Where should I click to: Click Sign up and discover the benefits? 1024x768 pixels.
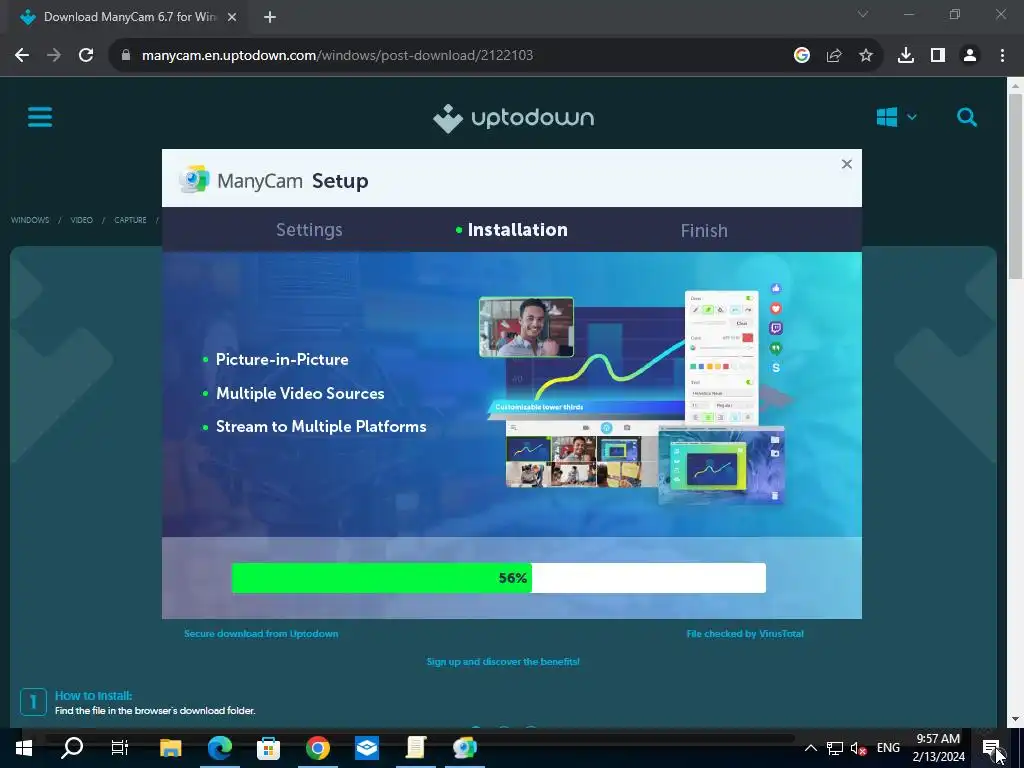(x=503, y=662)
